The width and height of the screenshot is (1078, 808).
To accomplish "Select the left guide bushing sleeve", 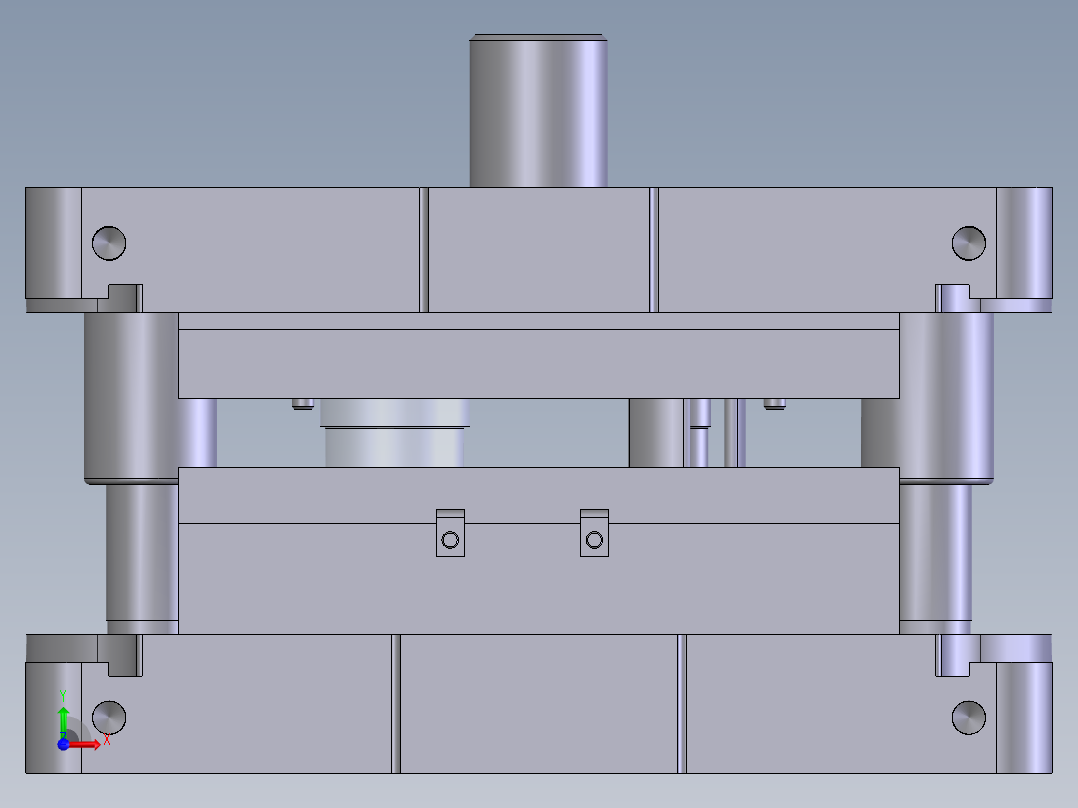I will click(130, 395).
